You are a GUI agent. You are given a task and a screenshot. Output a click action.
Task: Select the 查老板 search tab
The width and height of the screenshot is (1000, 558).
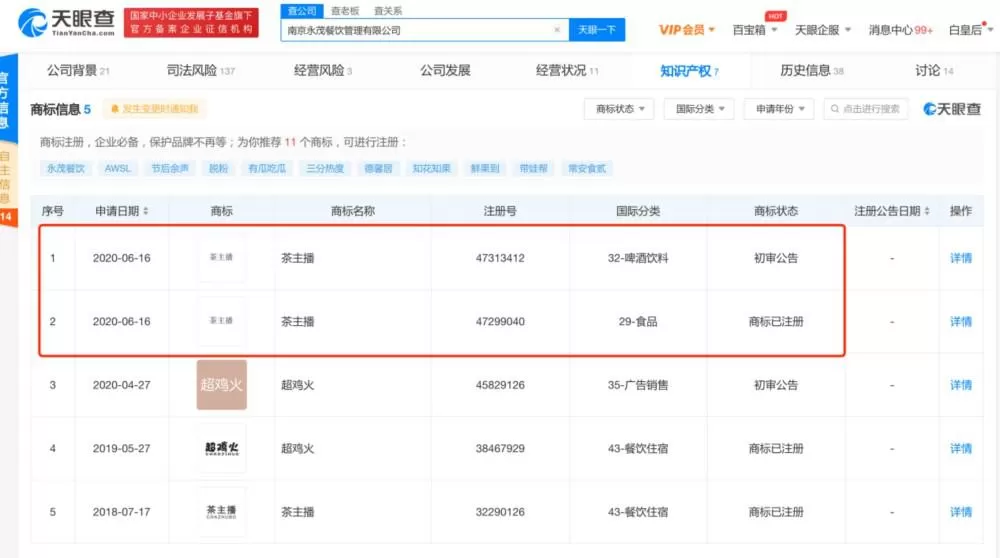[x=345, y=11]
